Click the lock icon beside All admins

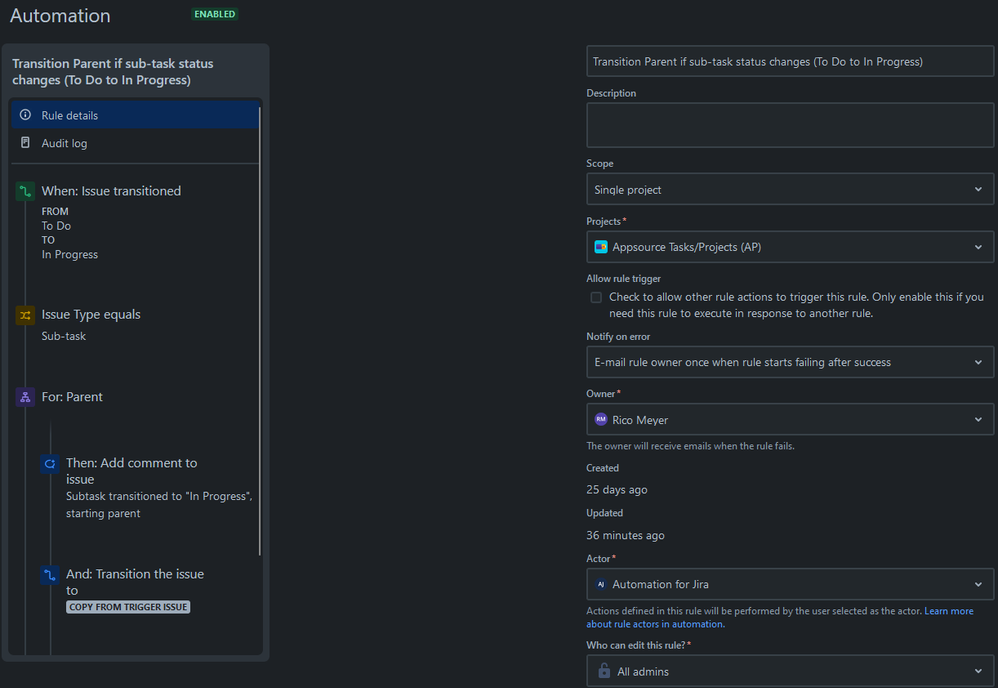604,671
